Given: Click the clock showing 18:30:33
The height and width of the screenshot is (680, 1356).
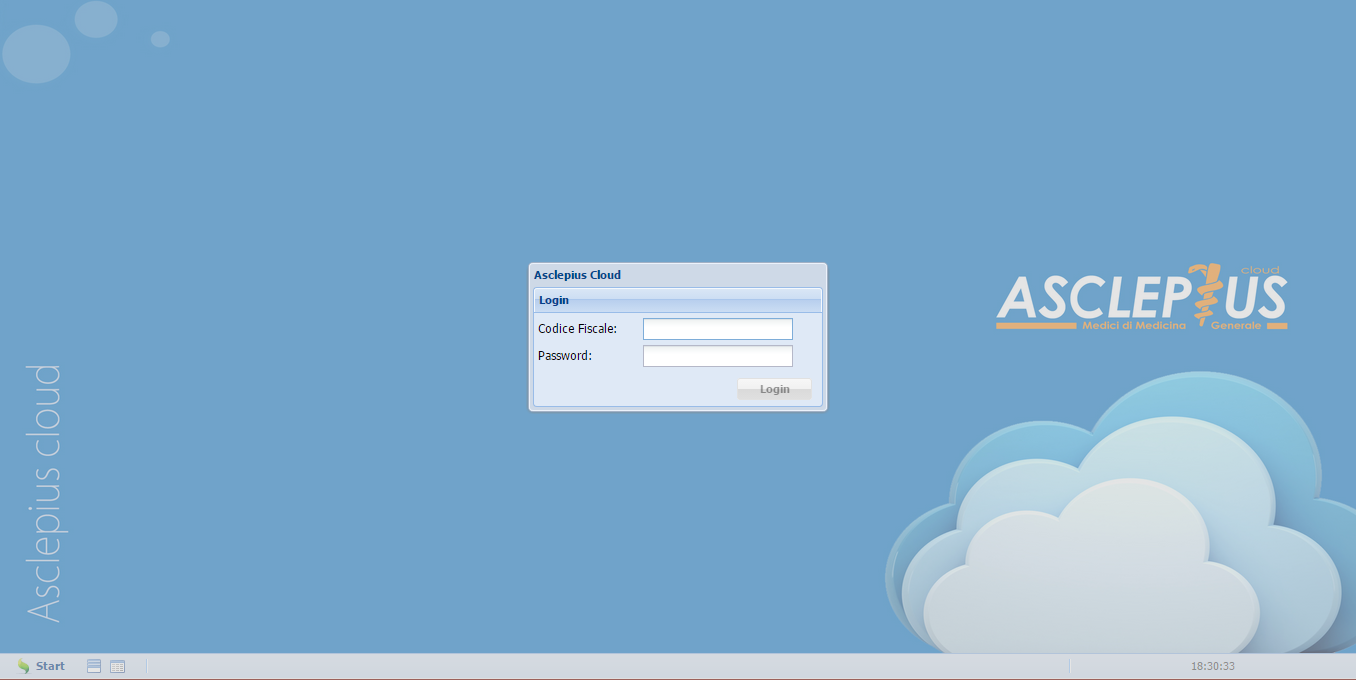Looking at the screenshot, I should point(1212,666).
